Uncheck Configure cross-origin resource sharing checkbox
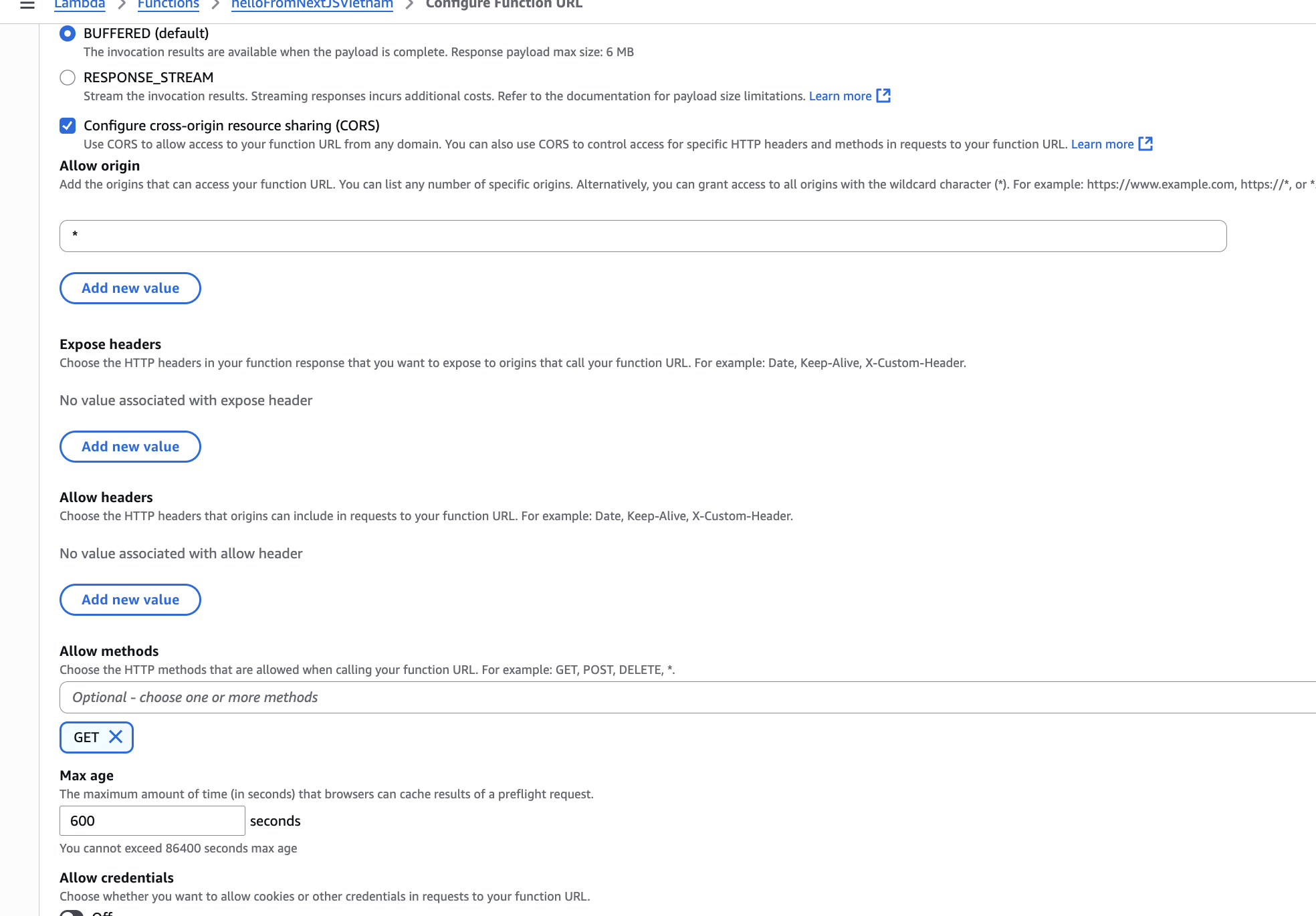The height and width of the screenshot is (916, 1316). [68, 126]
